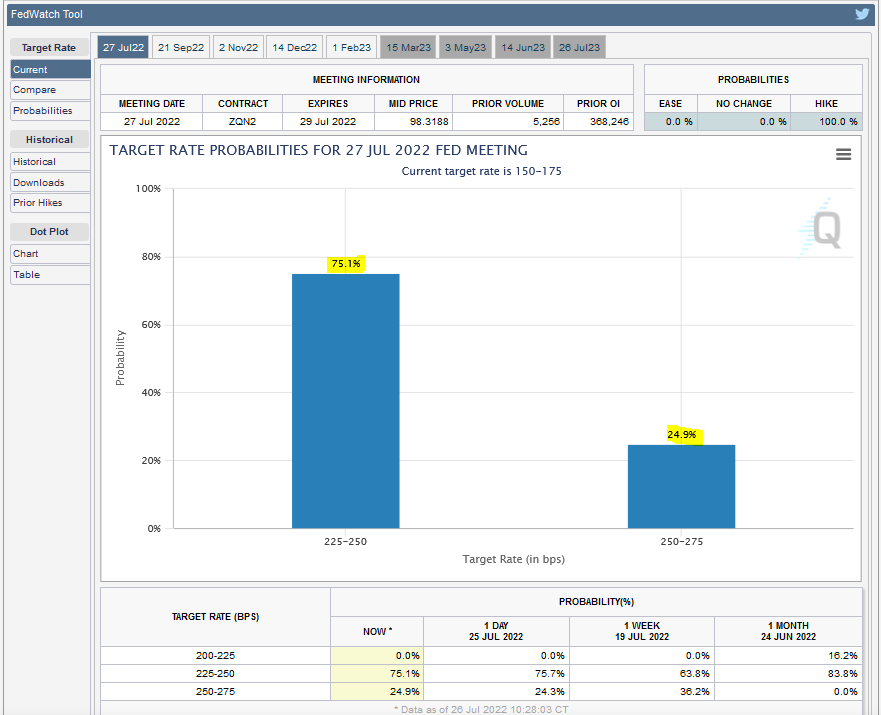Open the Dot Plot Chart view
The width and height of the screenshot is (881, 715).
coord(51,254)
